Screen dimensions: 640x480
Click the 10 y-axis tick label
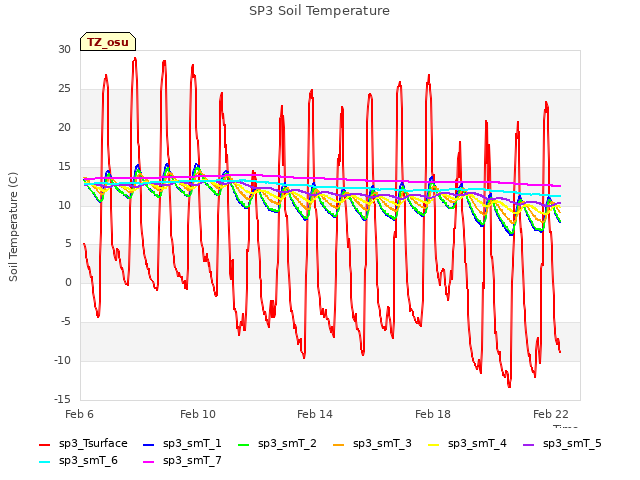[64, 205]
